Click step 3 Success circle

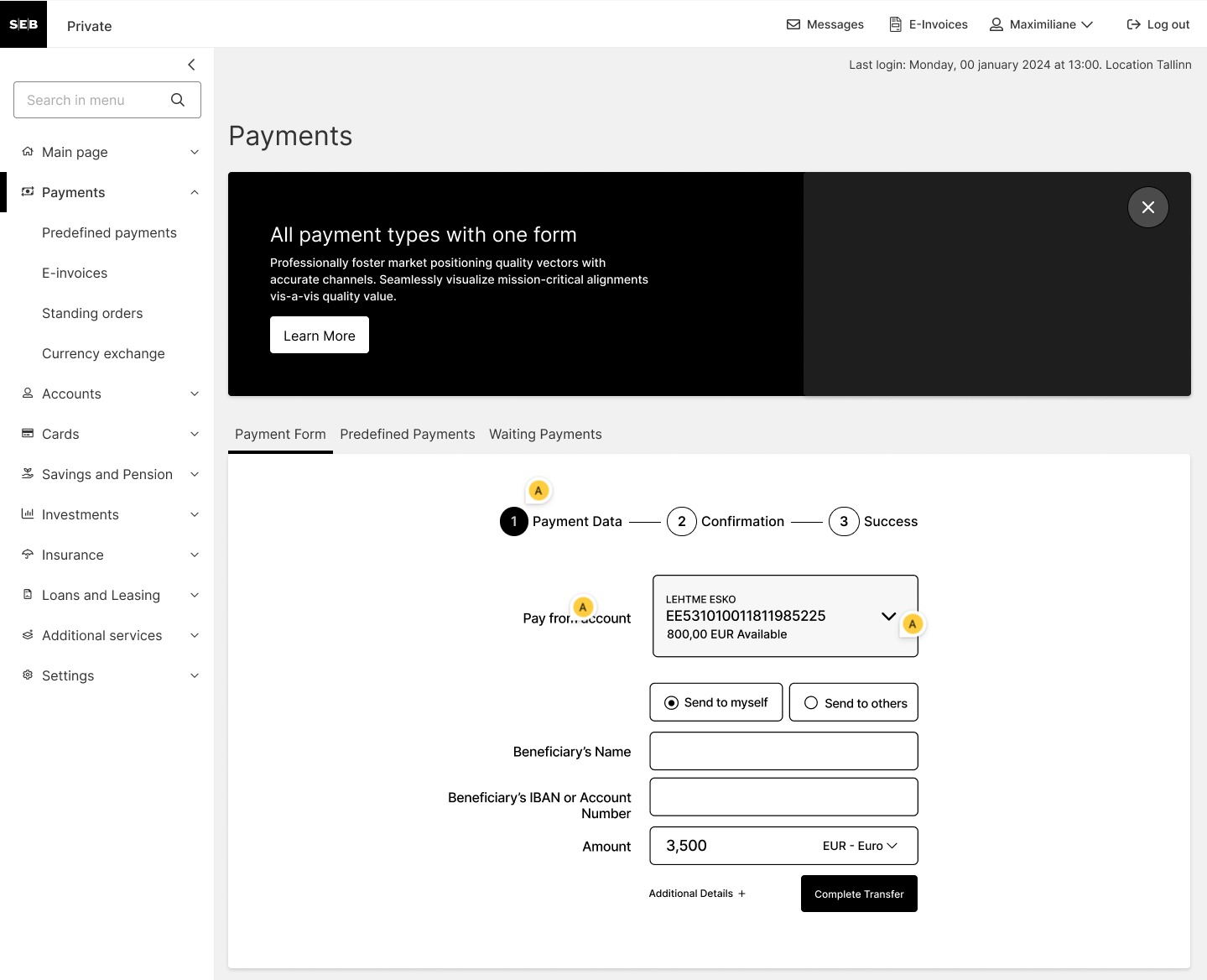844,521
